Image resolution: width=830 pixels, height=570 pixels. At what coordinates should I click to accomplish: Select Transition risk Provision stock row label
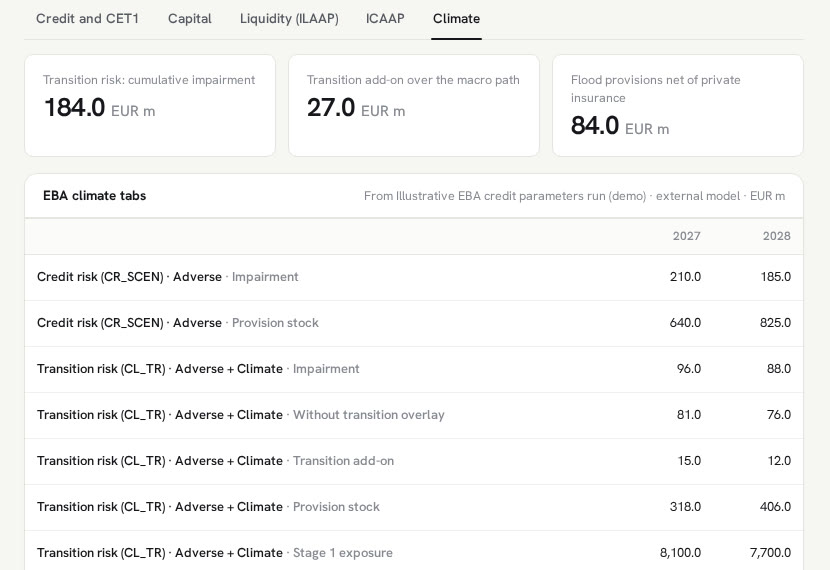coord(209,507)
